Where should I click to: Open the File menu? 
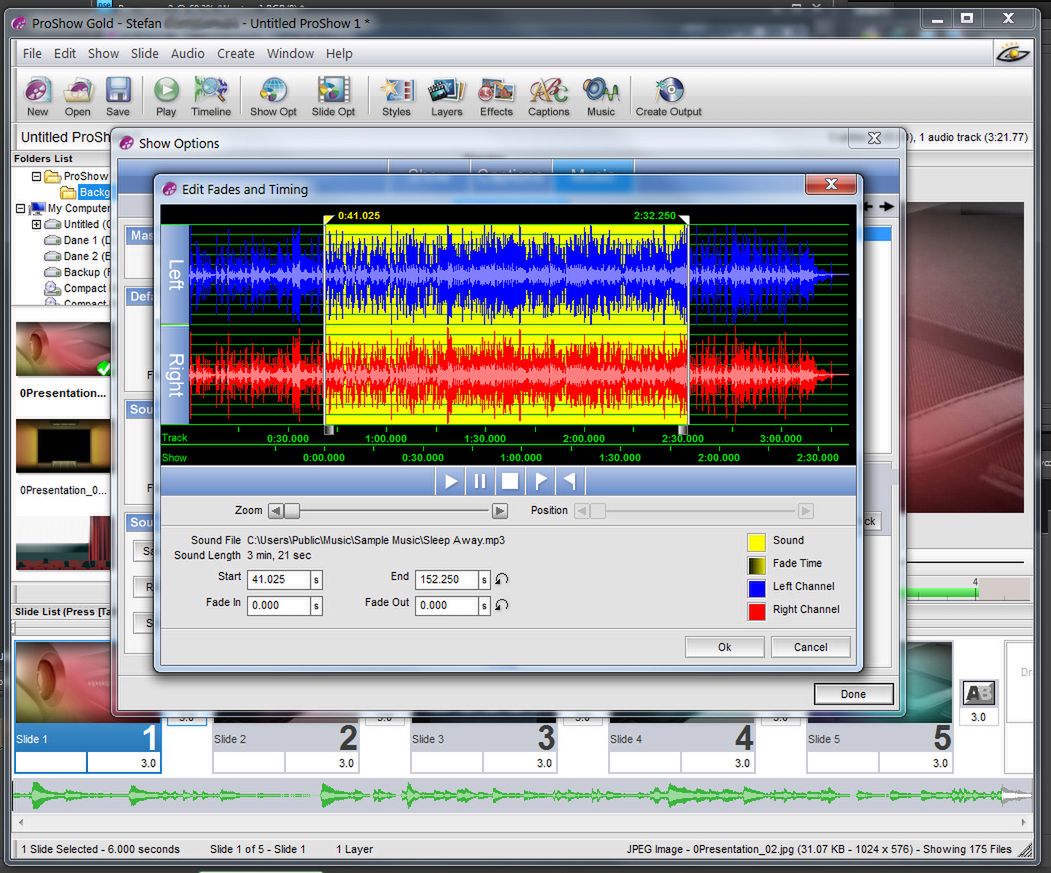point(32,54)
